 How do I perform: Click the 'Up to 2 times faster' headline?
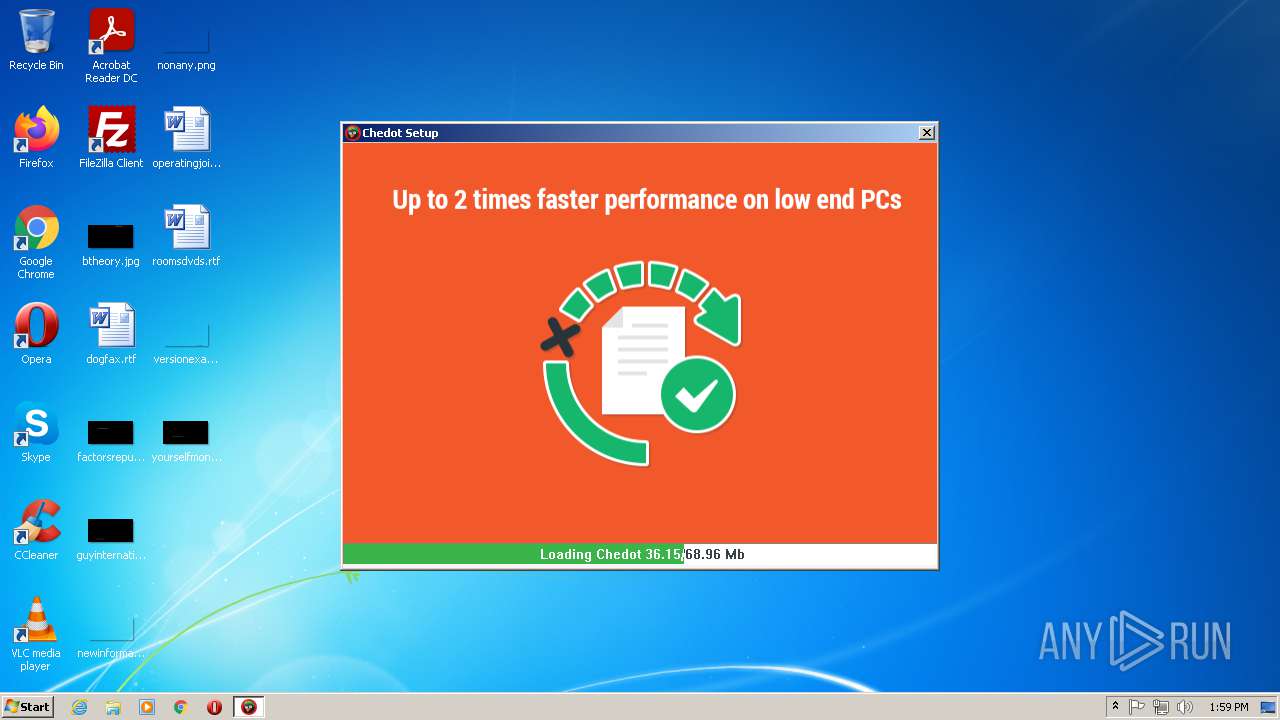click(647, 199)
